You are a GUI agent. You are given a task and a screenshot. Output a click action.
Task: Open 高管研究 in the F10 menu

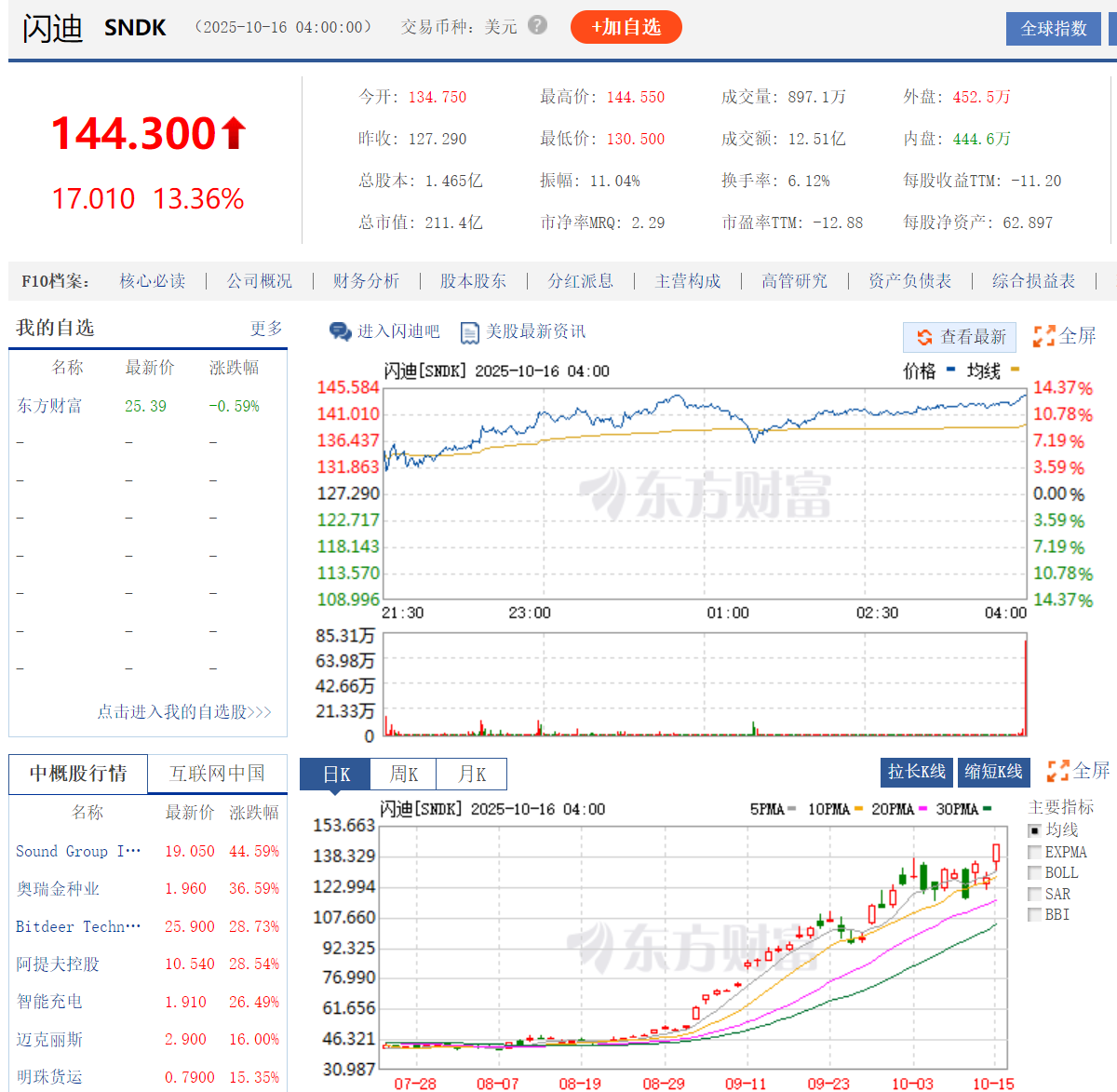[x=794, y=281]
